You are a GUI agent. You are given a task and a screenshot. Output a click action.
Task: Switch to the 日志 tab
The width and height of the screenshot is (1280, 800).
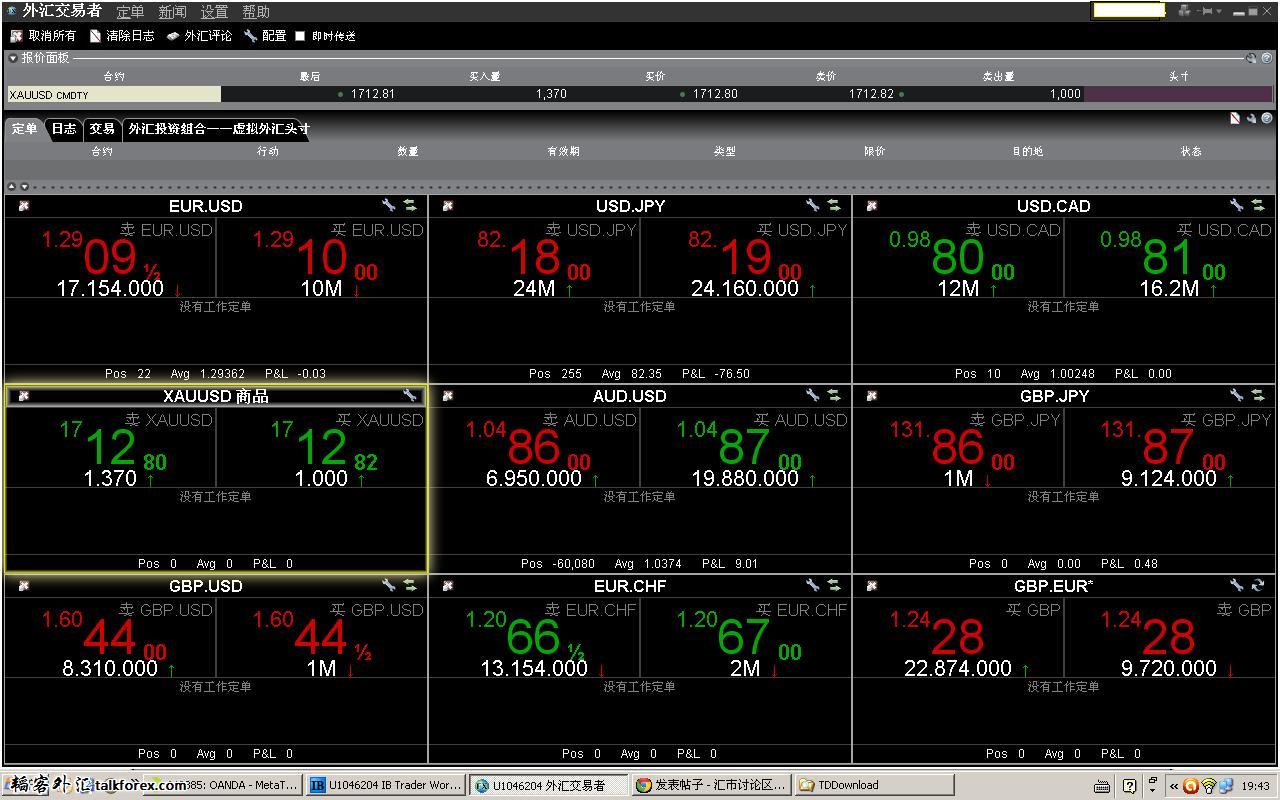[64, 129]
